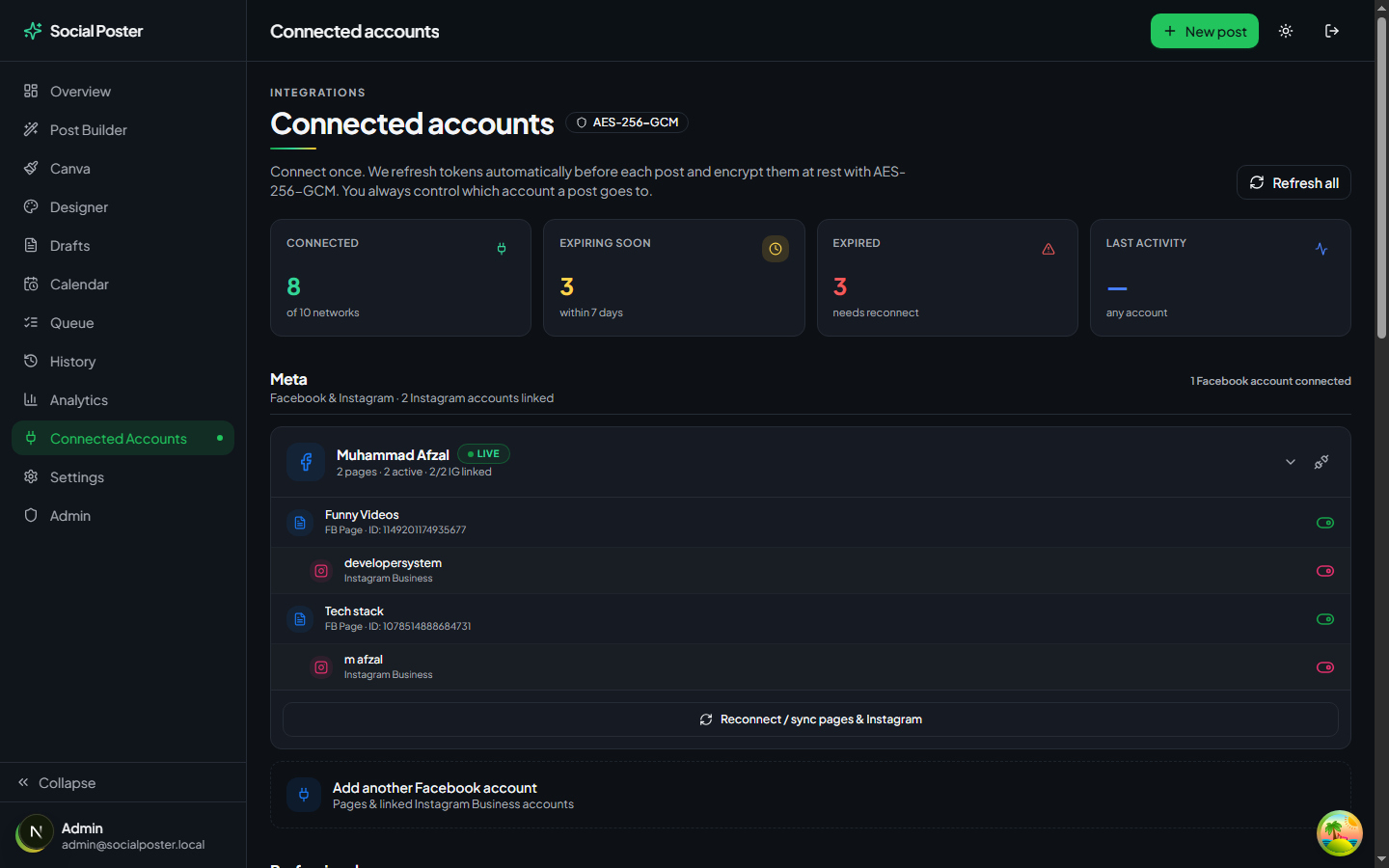
Task: Toggle the Funny Videos page switch
Action: pyautogui.click(x=1325, y=523)
